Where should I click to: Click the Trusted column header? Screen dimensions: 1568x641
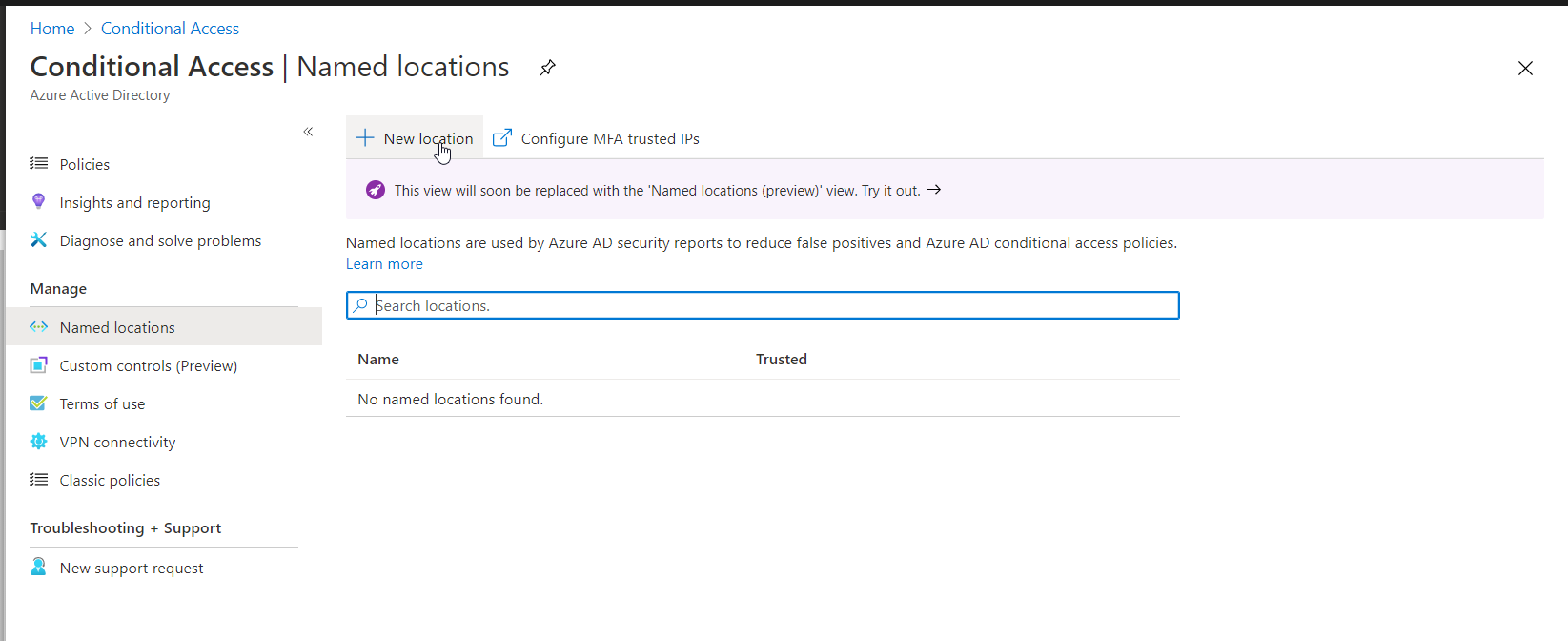pos(782,360)
